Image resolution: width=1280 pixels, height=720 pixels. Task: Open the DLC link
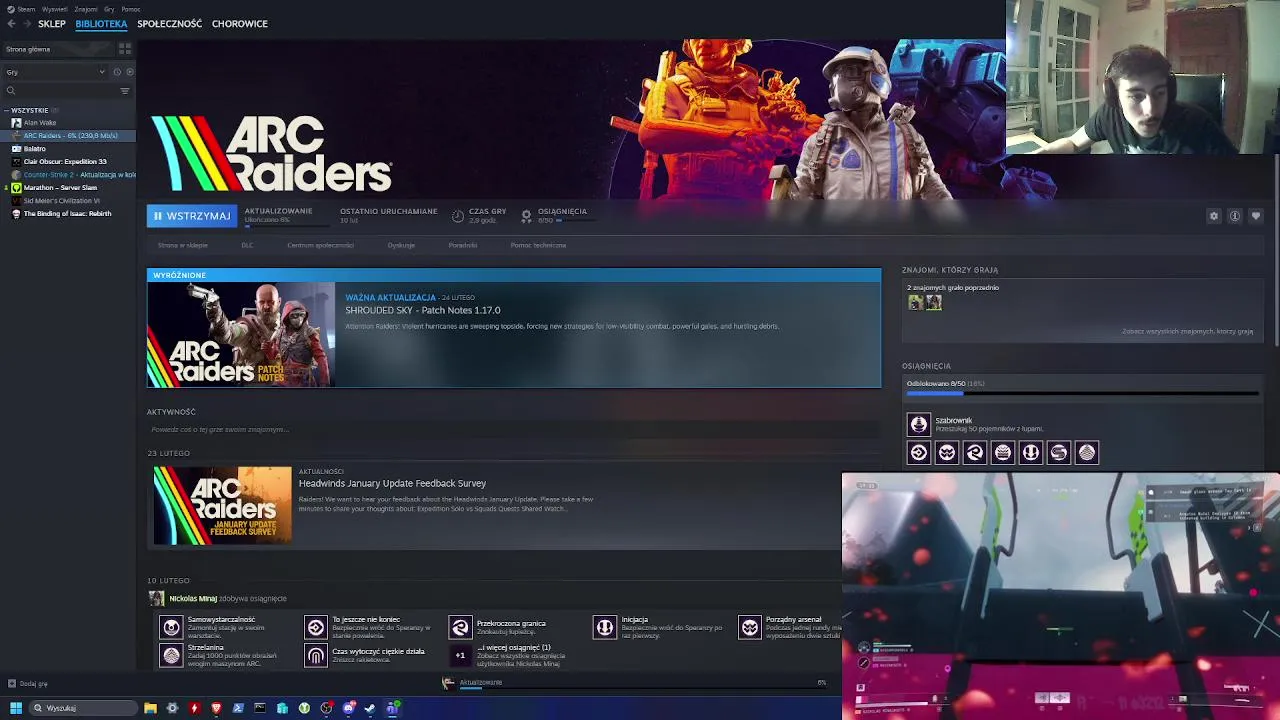pyautogui.click(x=247, y=245)
